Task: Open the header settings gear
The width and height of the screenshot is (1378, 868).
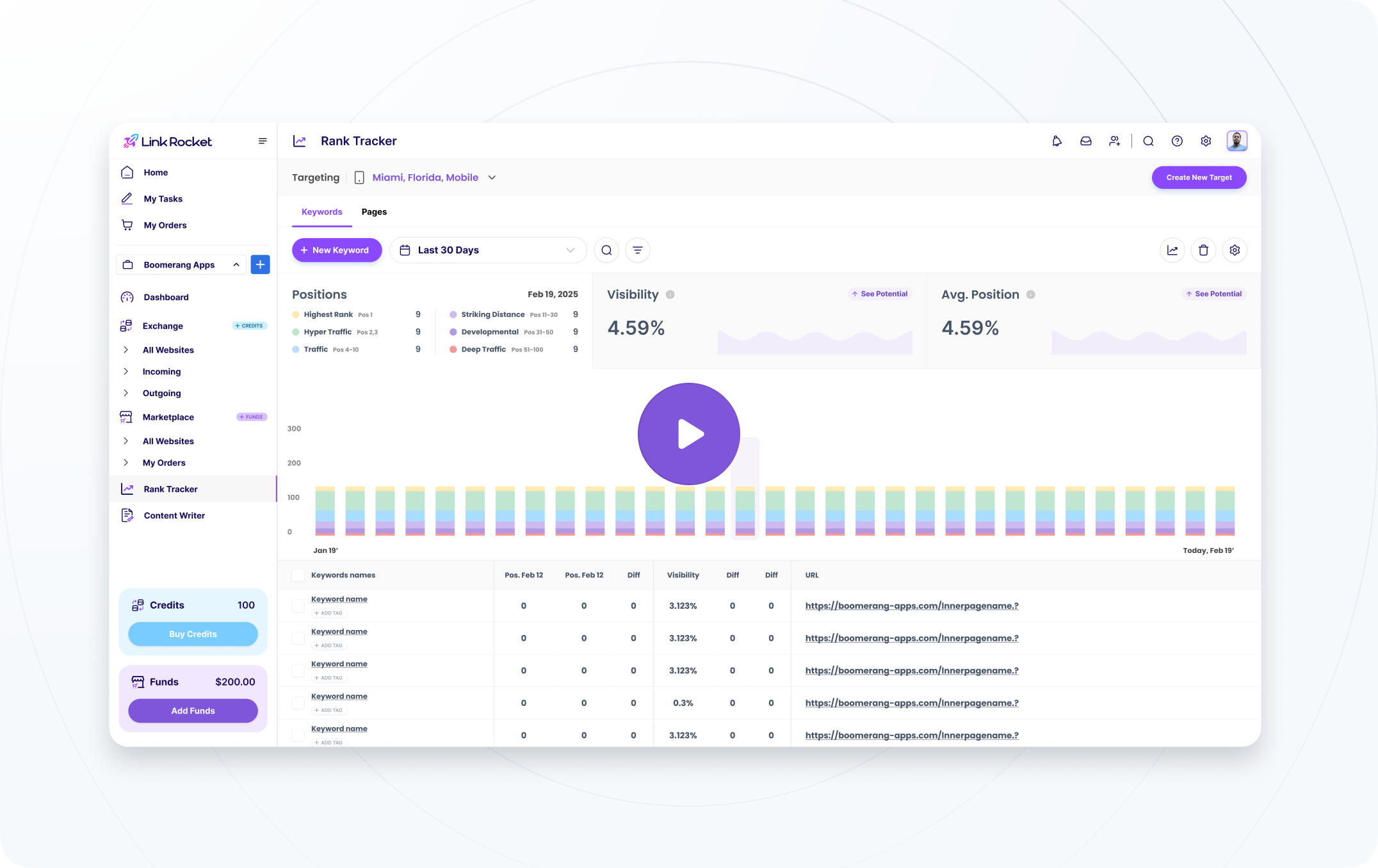Action: tap(1206, 141)
